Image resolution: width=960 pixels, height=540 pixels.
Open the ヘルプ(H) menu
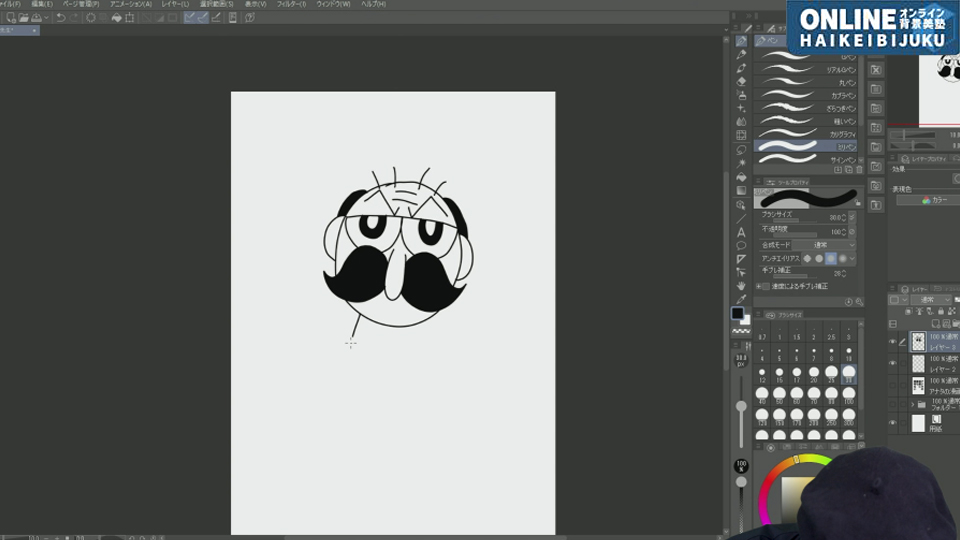pyautogui.click(x=373, y=4)
